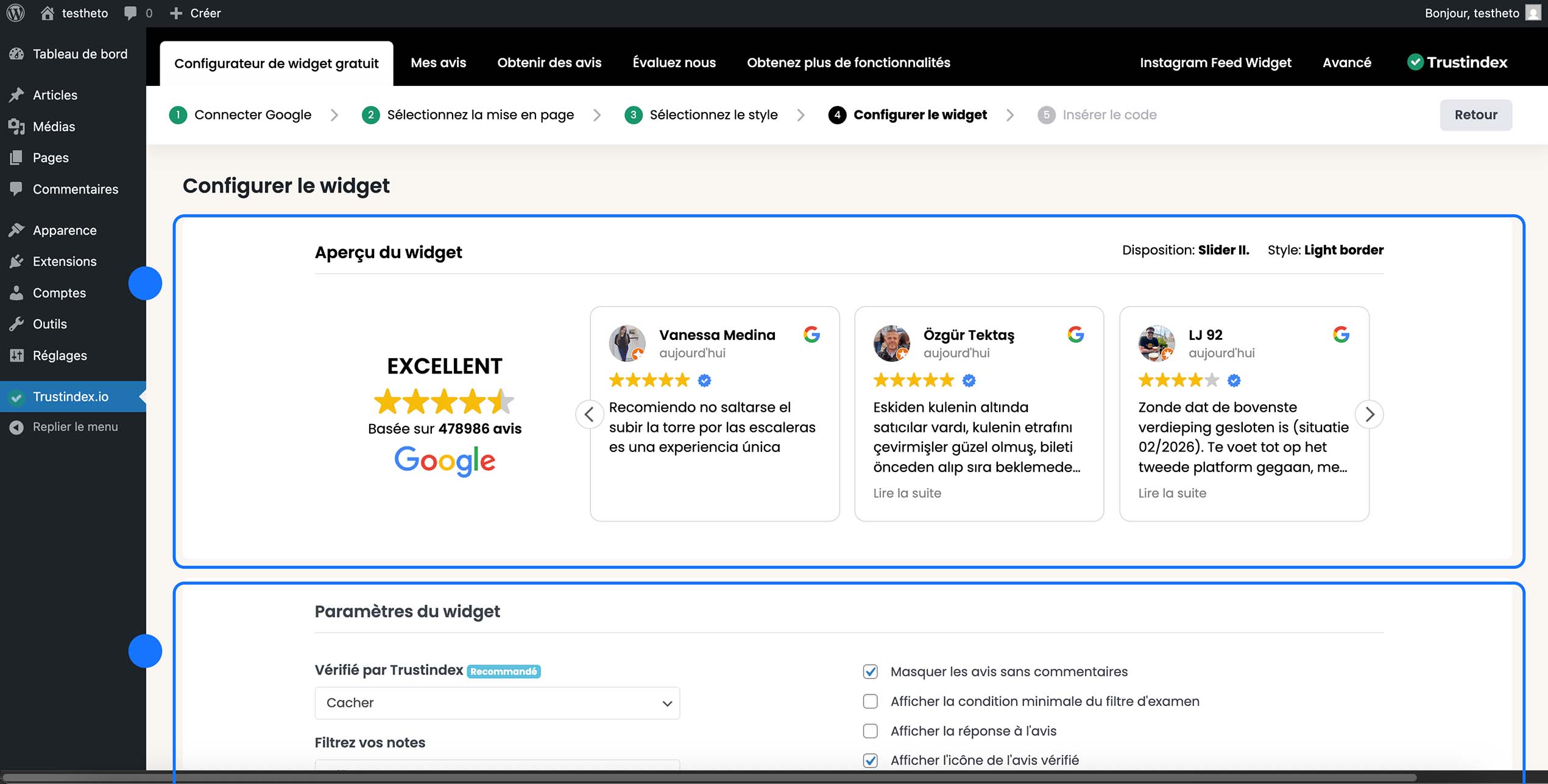Click the Google logo on Vanessa Medina's review

point(812,334)
